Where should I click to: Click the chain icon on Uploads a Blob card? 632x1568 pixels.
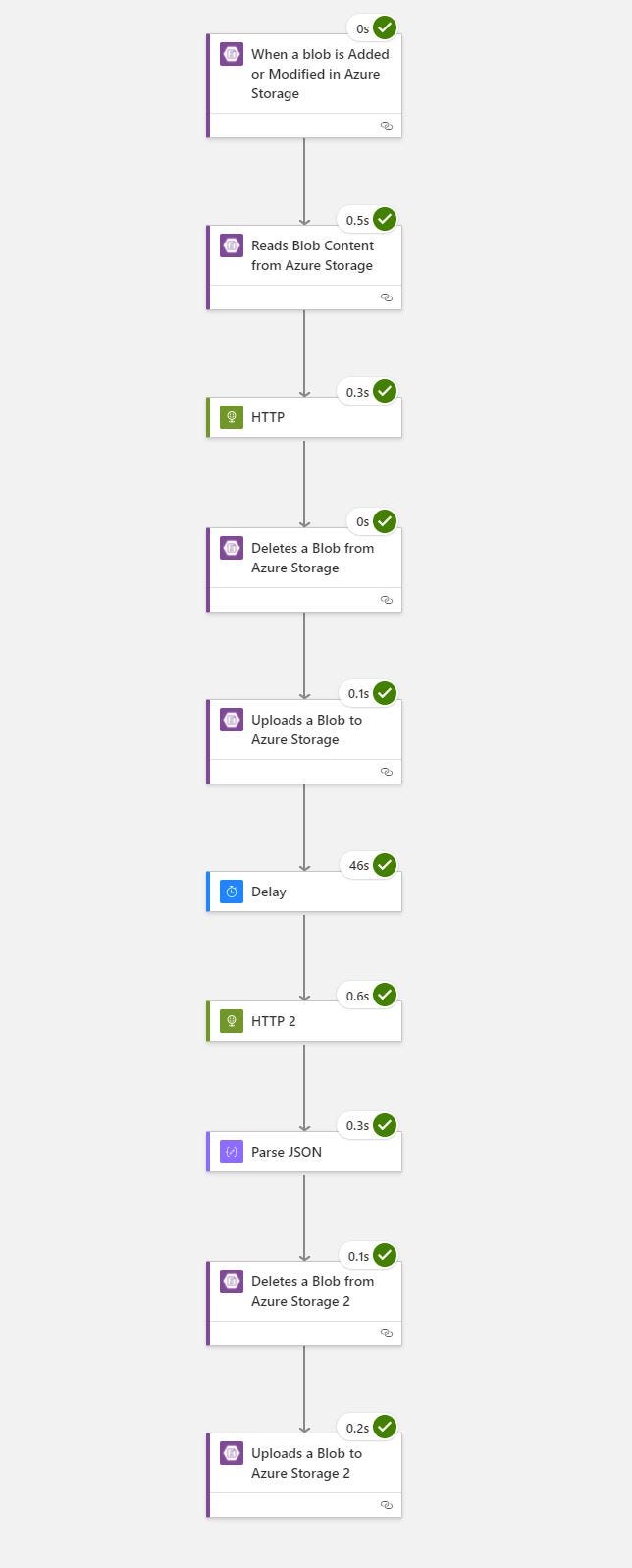click(x=387, y=772)
